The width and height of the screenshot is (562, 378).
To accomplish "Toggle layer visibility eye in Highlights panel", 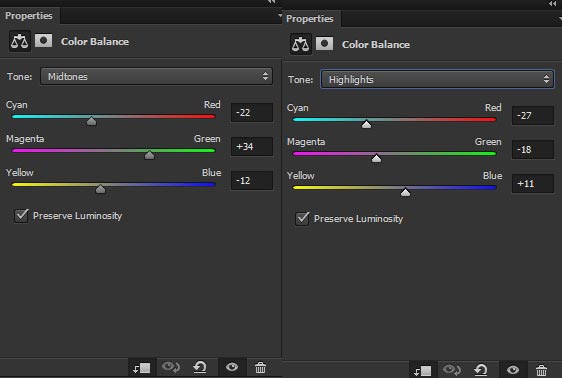I will (x=513, y=370).
